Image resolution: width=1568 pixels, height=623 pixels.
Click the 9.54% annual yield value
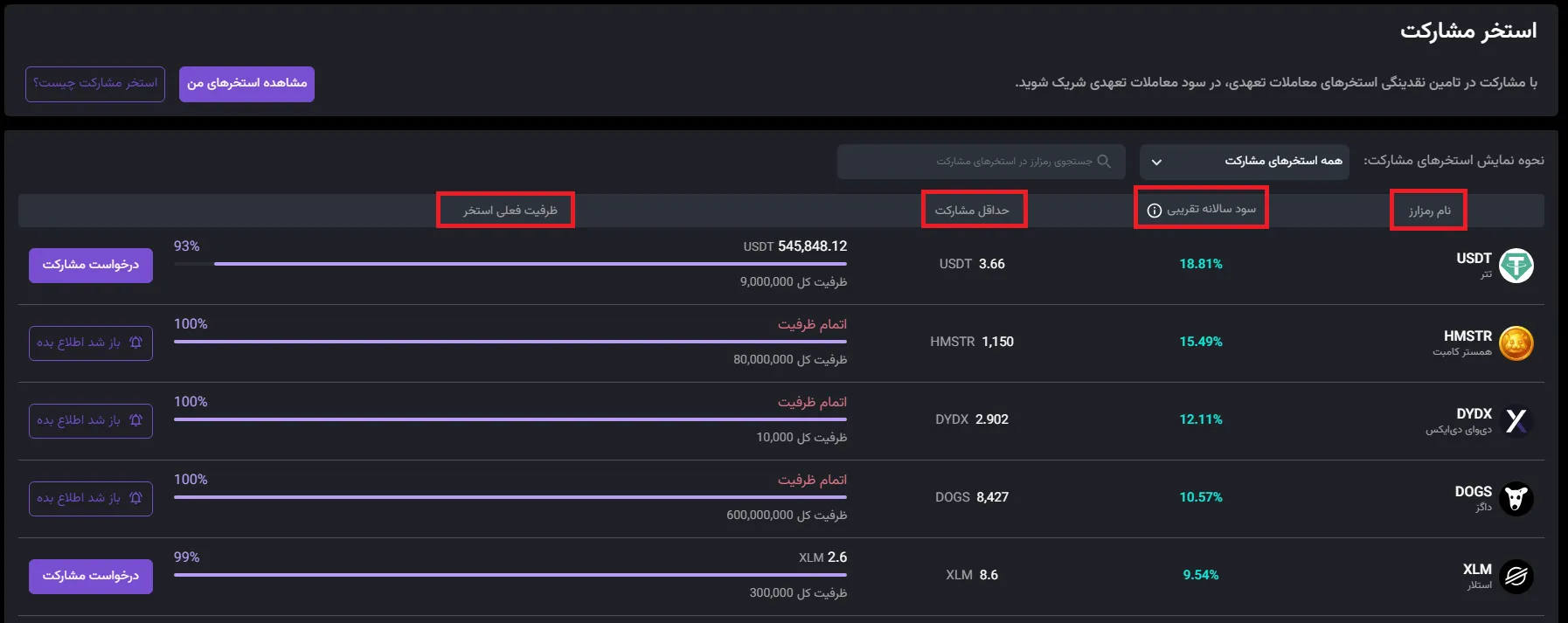pos(1201,575)
